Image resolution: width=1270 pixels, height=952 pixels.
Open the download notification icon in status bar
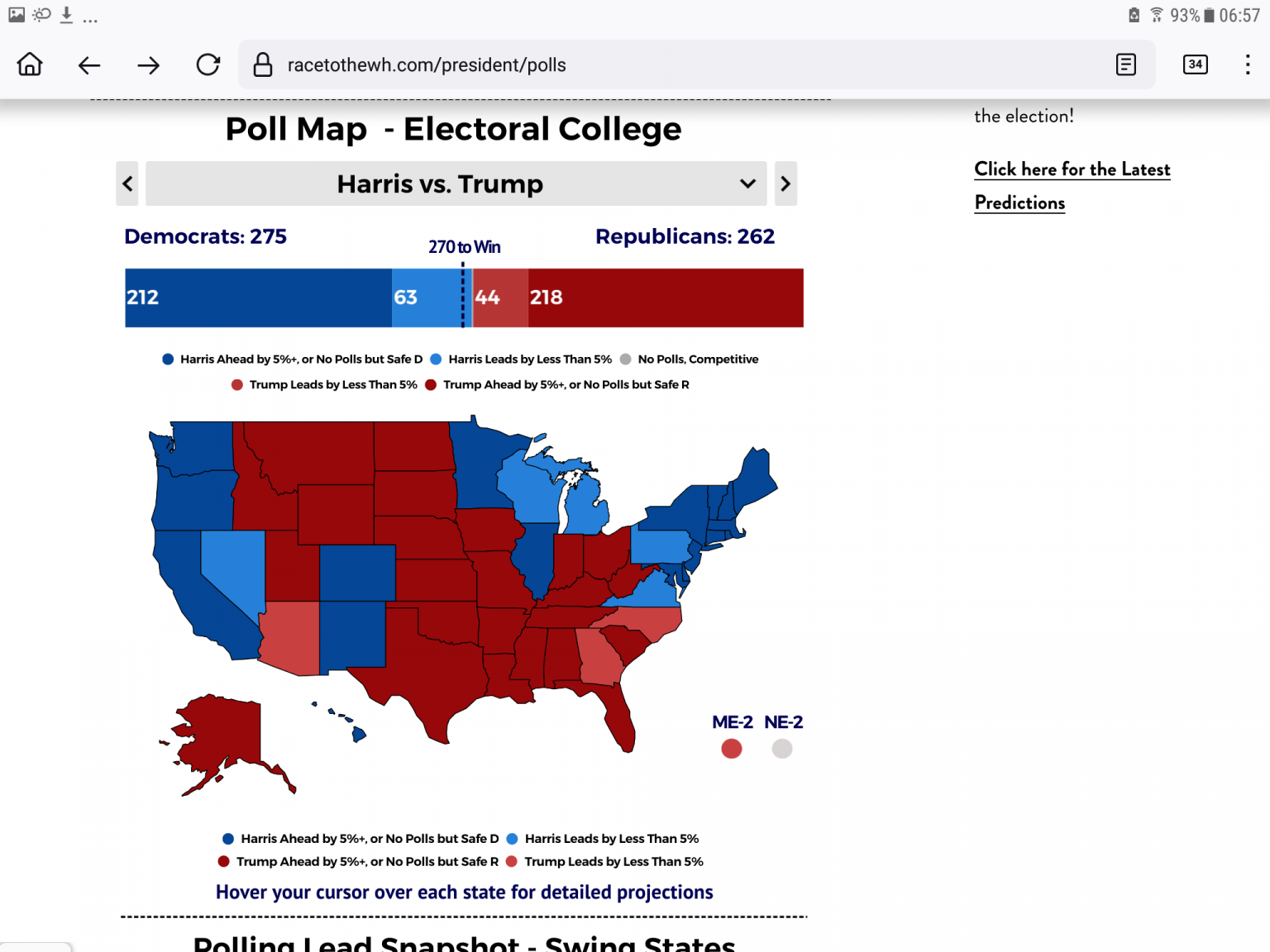pyautogui.click(x=66, y=15)
